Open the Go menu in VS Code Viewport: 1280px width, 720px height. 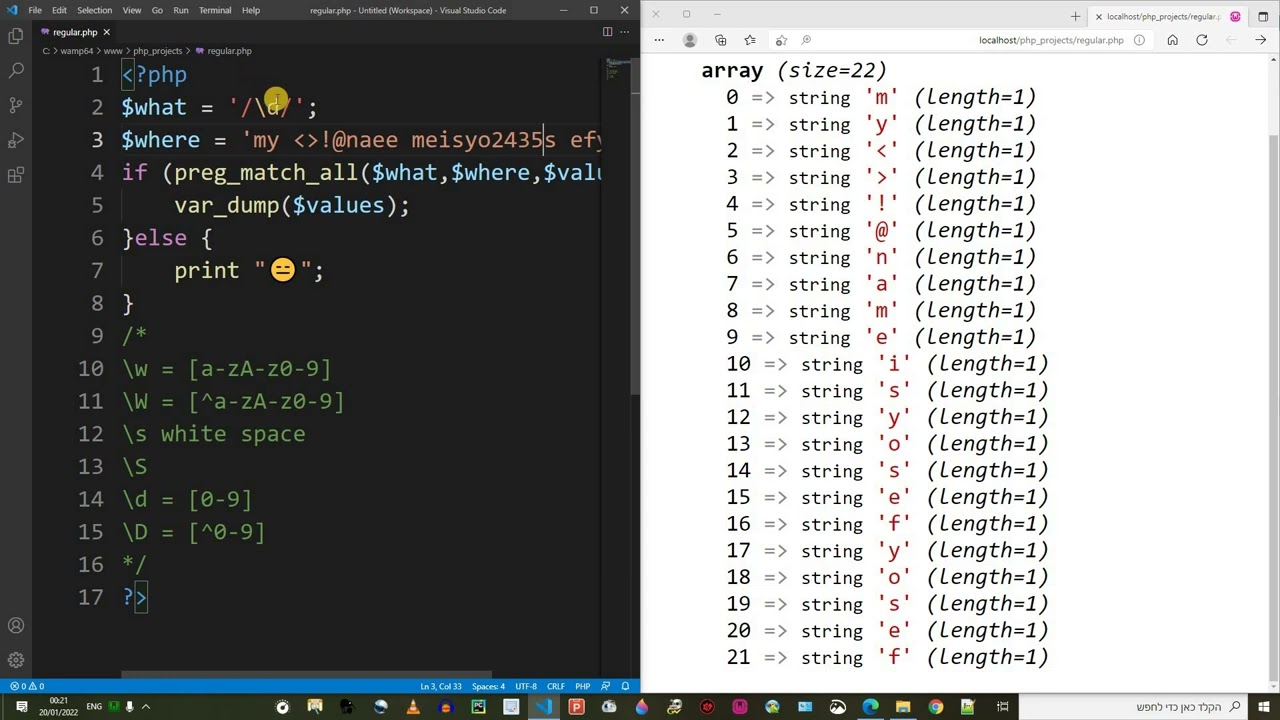(157, 10)
